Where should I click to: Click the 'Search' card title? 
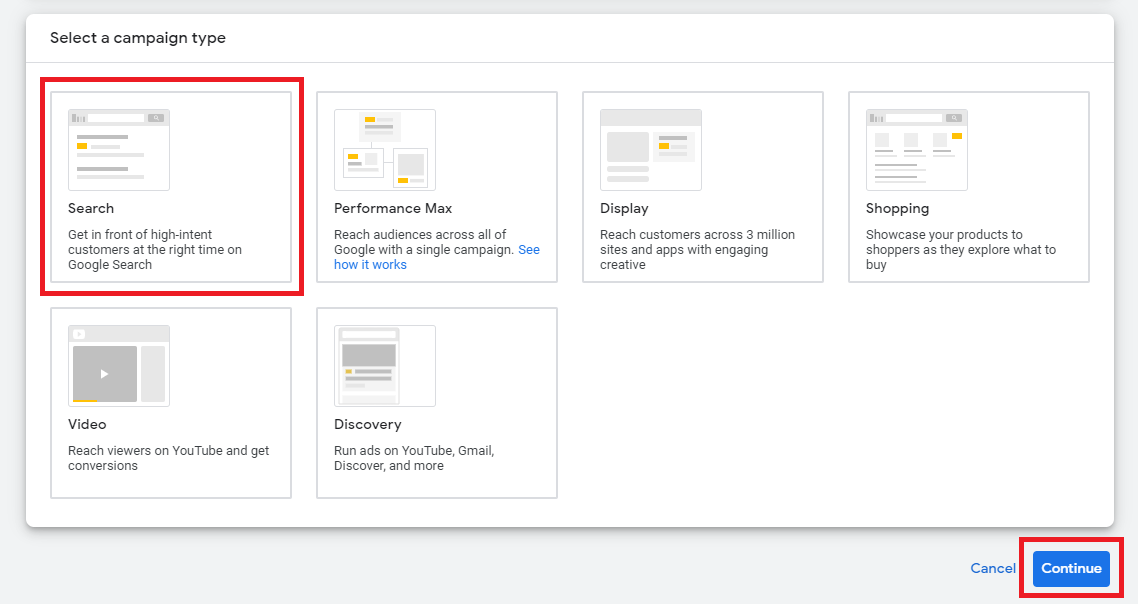[x=91, y=208]
